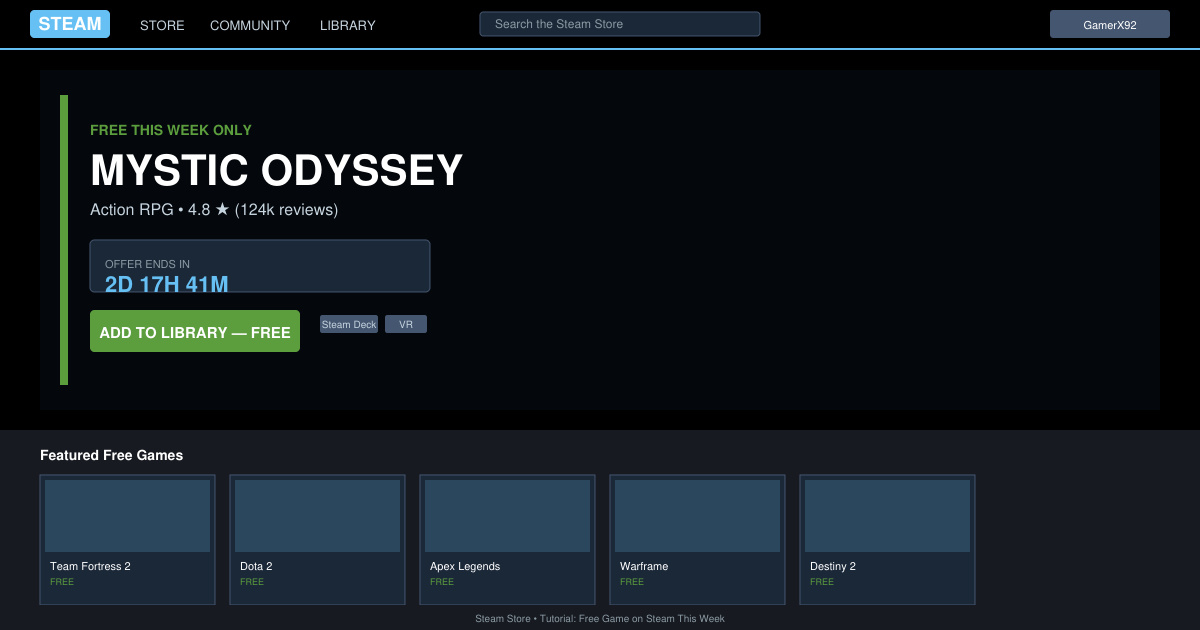Click the Steam Store tutorial footer text
The height and width of the screenshot is (630, 1200).
point(600,619)
